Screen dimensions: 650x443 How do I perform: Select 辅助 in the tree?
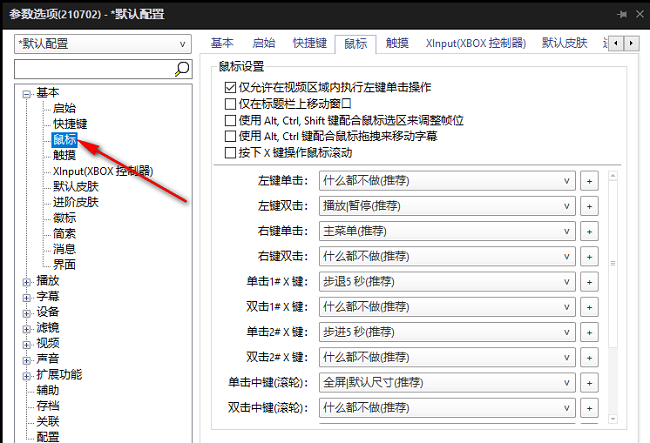48,390
